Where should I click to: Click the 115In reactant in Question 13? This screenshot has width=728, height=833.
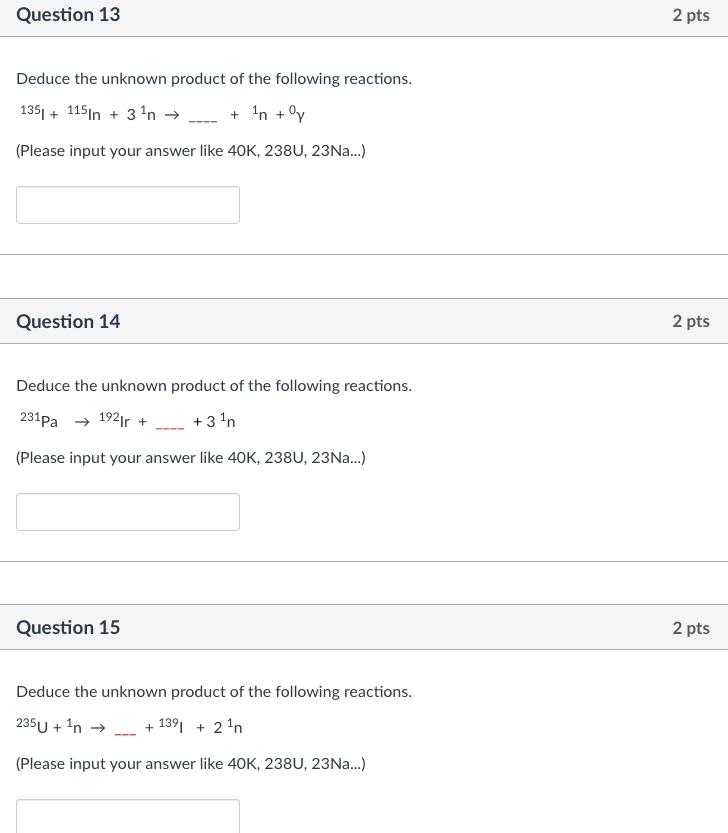click(86, 114)
